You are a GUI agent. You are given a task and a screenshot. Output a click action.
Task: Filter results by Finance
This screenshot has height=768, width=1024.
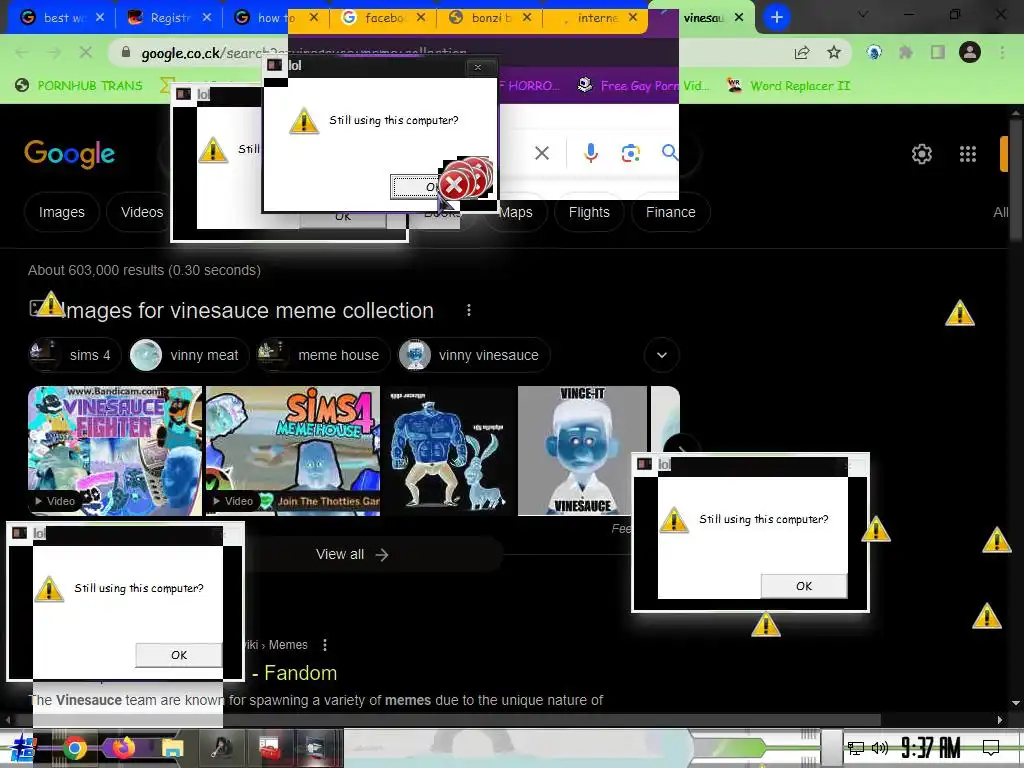(x=671, y=212)
